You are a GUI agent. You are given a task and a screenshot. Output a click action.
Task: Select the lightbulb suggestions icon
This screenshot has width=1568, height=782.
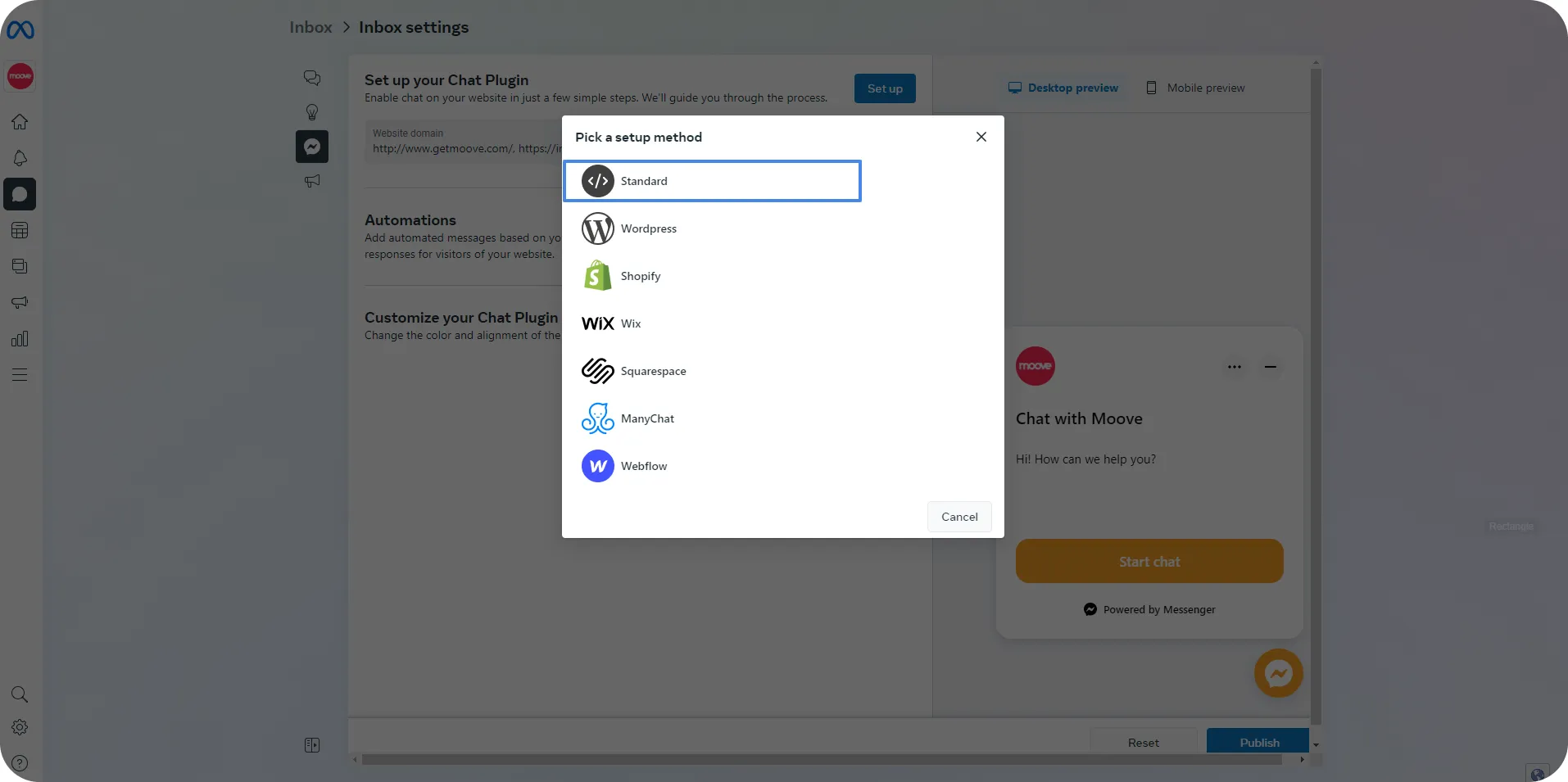(311, 112)
